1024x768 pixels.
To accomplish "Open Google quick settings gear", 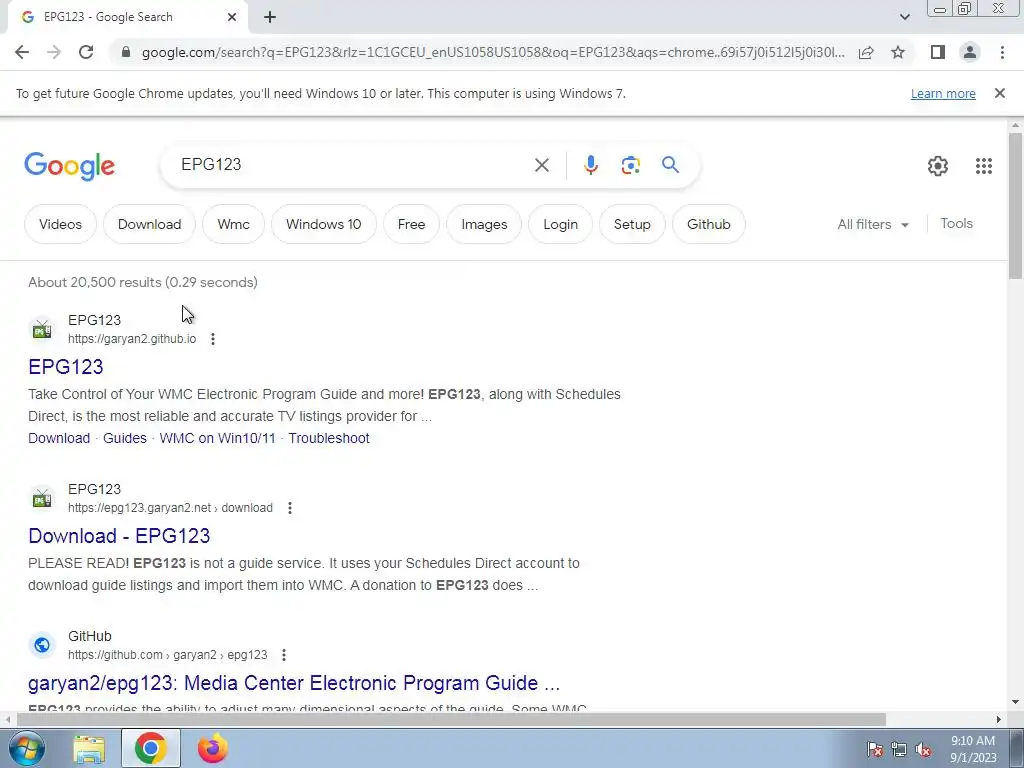I will (938, 166).
